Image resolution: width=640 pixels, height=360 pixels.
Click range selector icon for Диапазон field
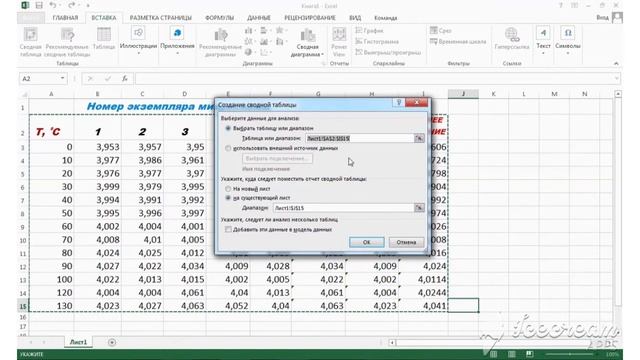click(419, 208)
